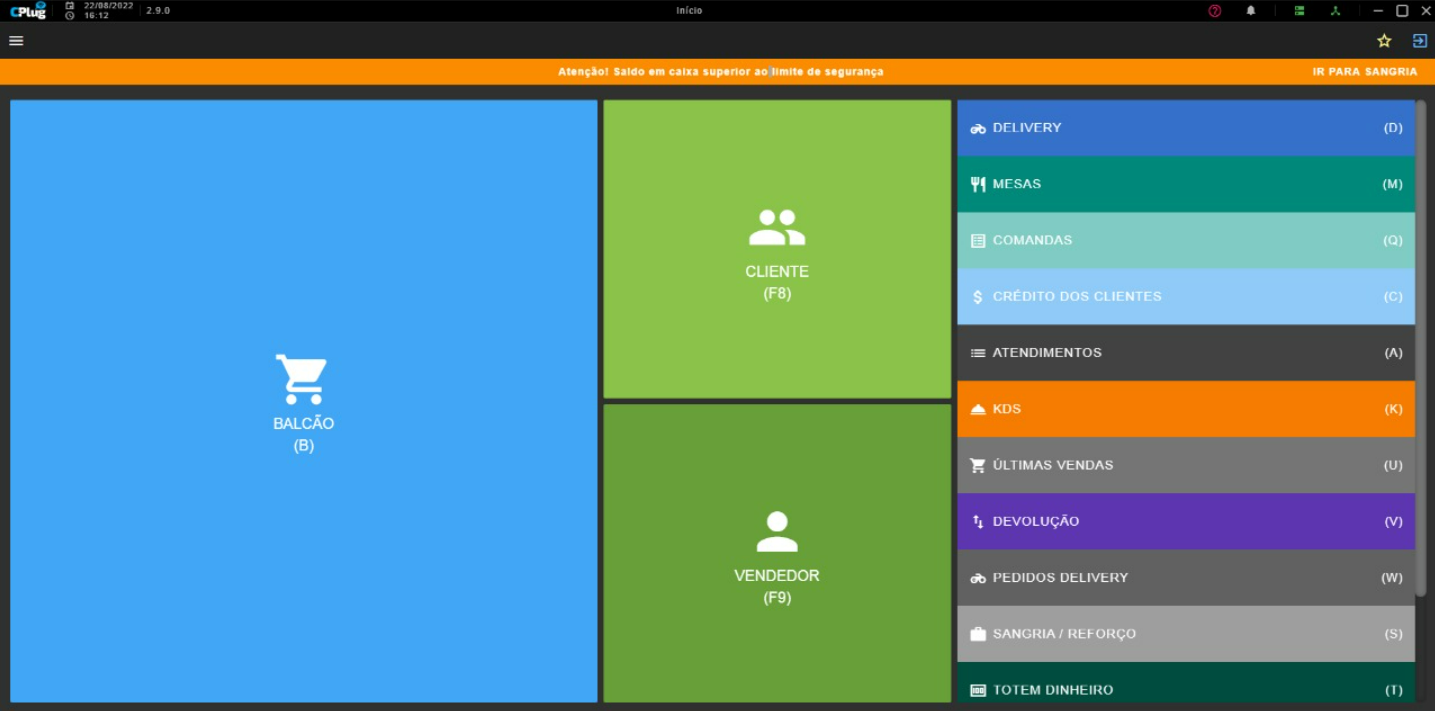Click the date 22/08/2022 text
The image size is (1435, 711).
pyautogui.click(x=108, y=5)
